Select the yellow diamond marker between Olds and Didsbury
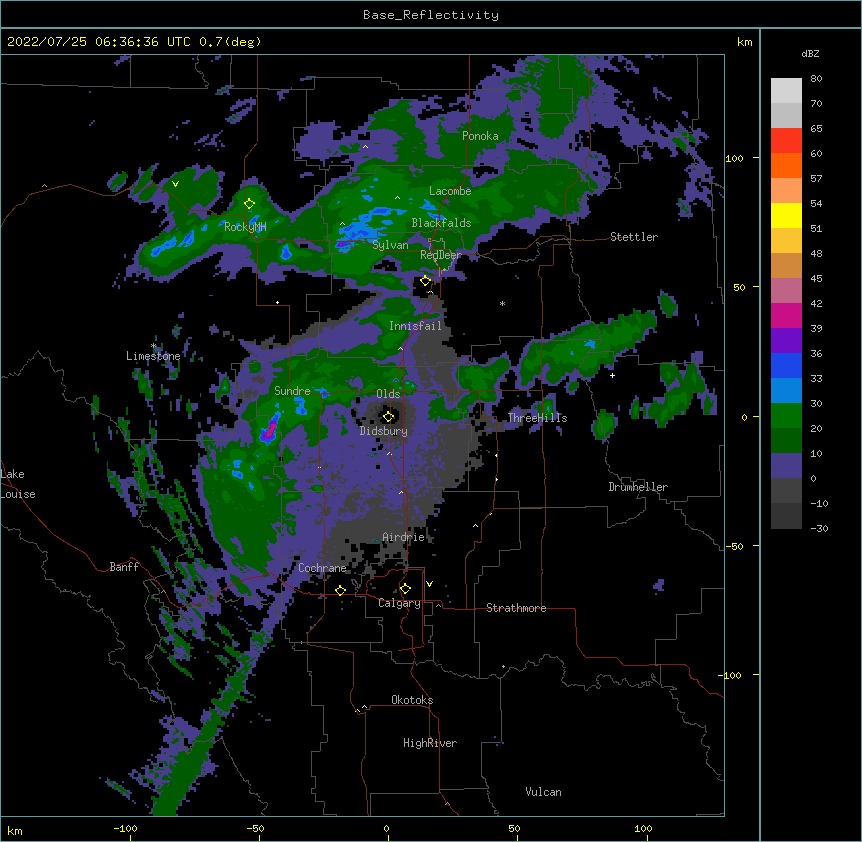862x842 pixels. [x=389, y=417]
